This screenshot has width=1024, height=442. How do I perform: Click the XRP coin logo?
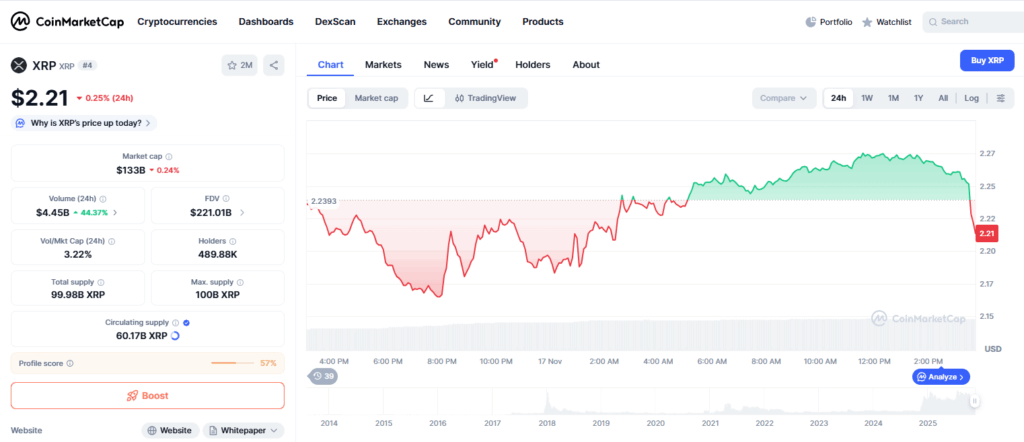coord(18,65)
